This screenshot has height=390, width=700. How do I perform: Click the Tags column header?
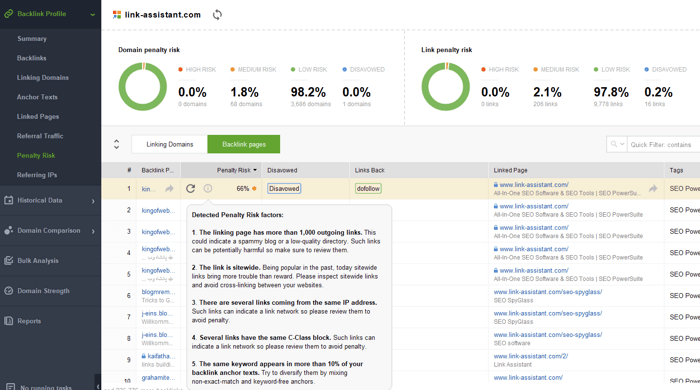pyautogui.click(x=682, y=170)
